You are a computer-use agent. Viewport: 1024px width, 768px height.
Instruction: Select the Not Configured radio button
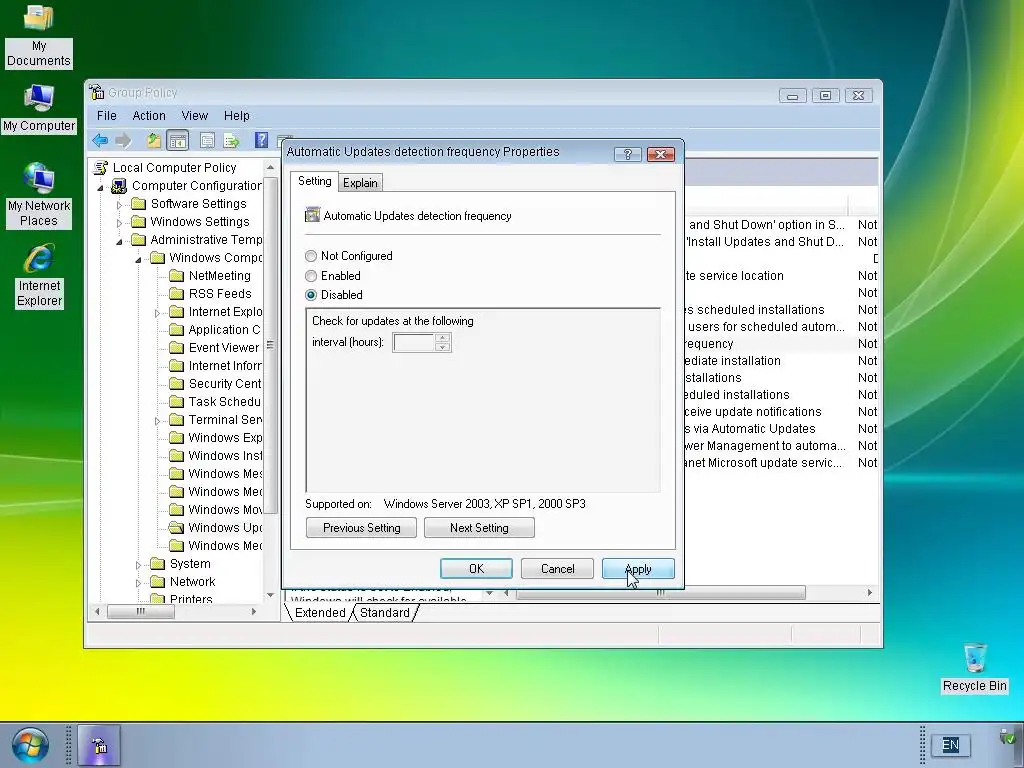[311, 256]
